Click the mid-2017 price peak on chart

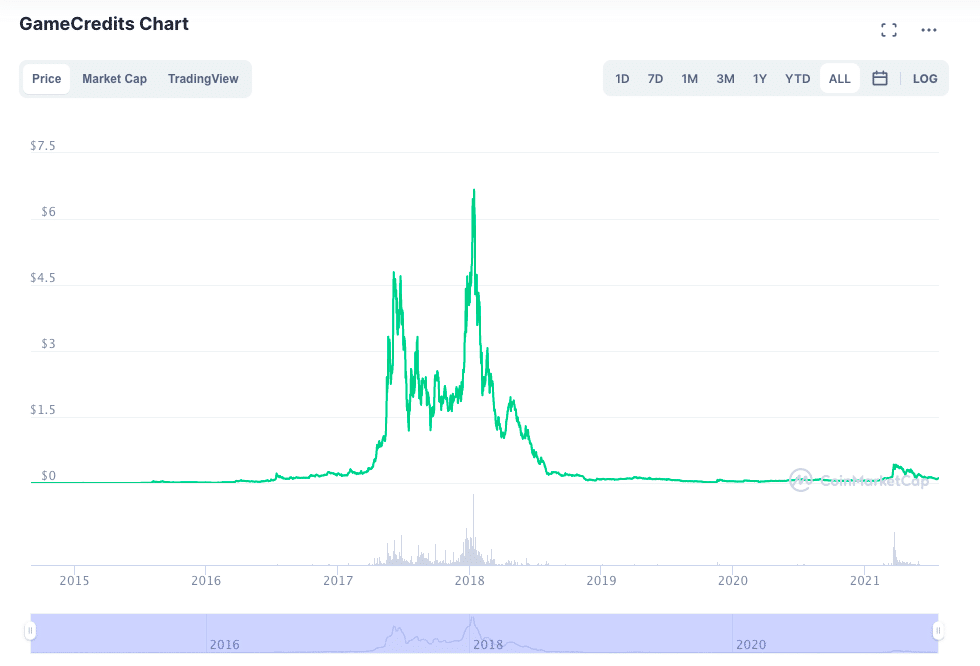tap(394, 273)
